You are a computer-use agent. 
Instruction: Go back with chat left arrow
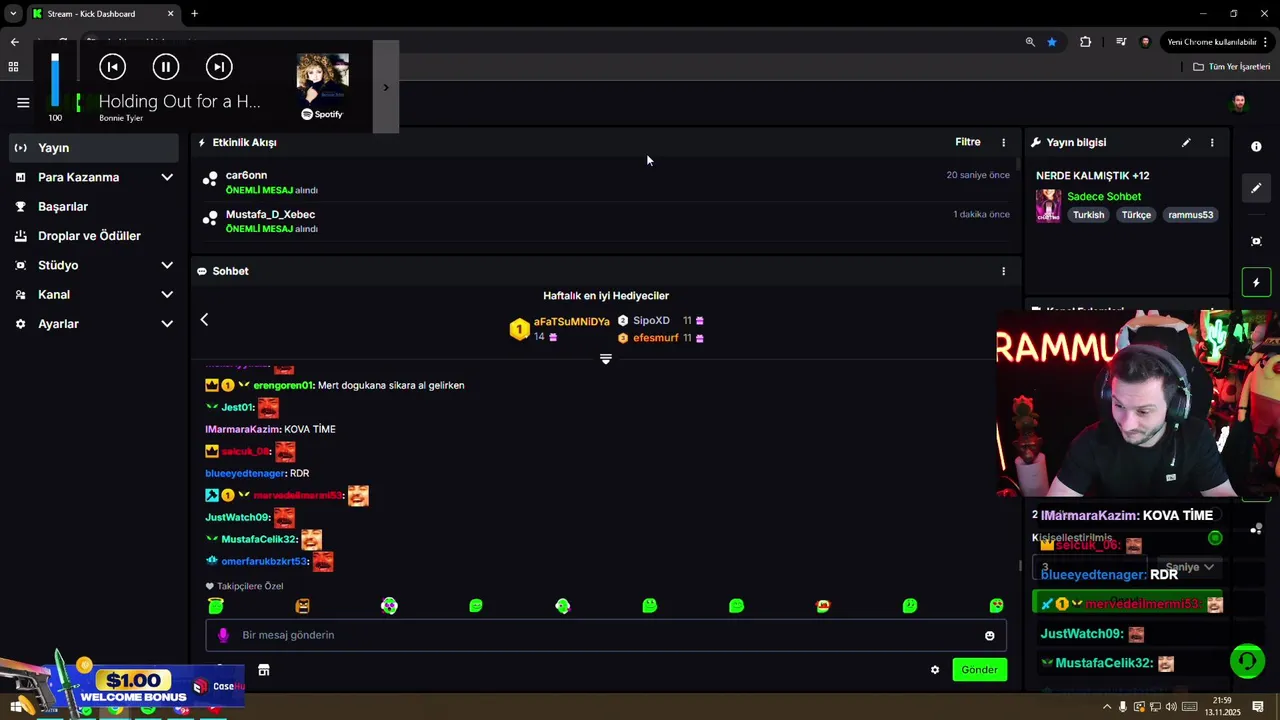coord(204,319)
